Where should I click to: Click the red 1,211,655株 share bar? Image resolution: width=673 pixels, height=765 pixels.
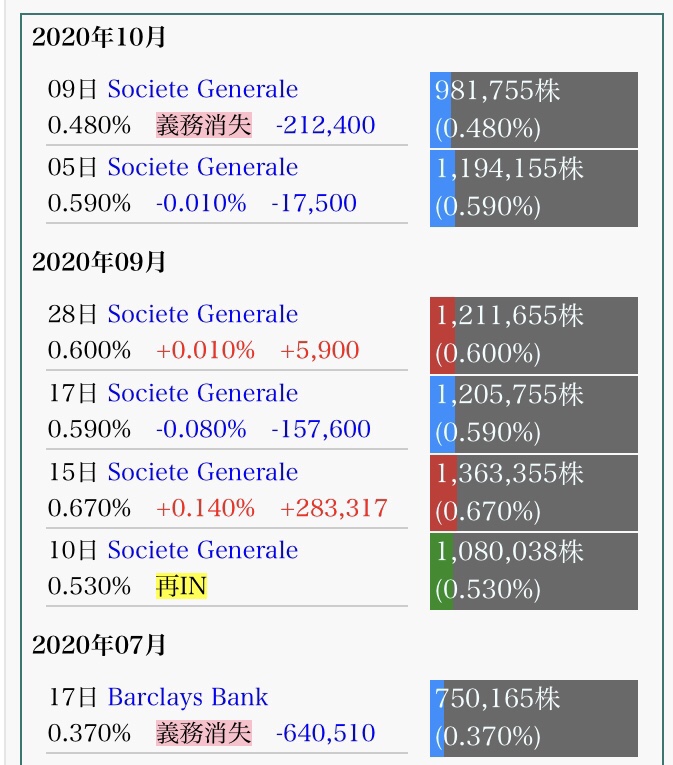pos(534,335)
